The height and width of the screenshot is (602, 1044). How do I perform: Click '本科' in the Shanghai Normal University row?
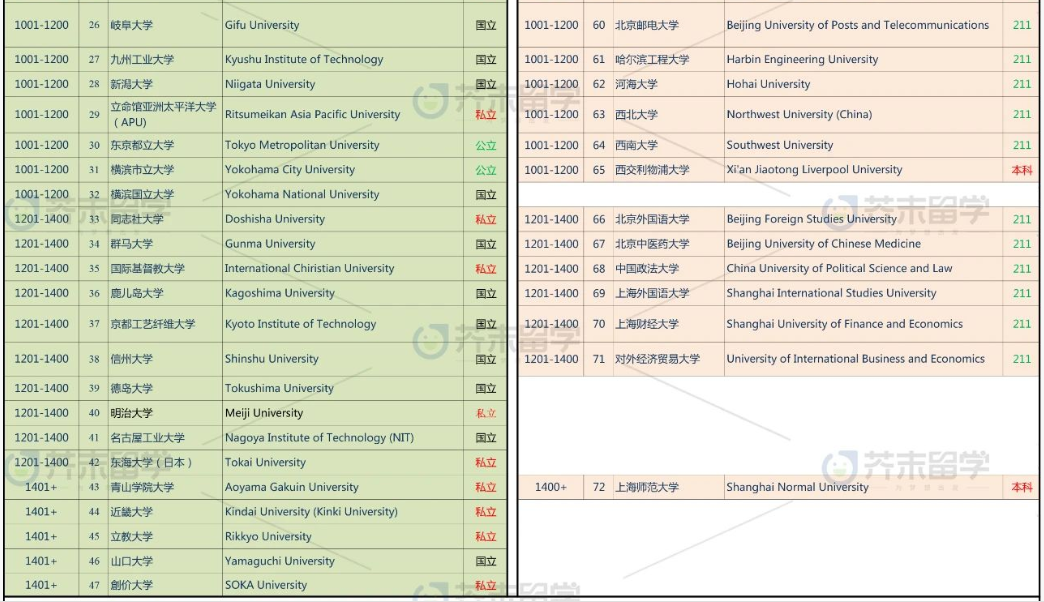[x=1021, y=487]
